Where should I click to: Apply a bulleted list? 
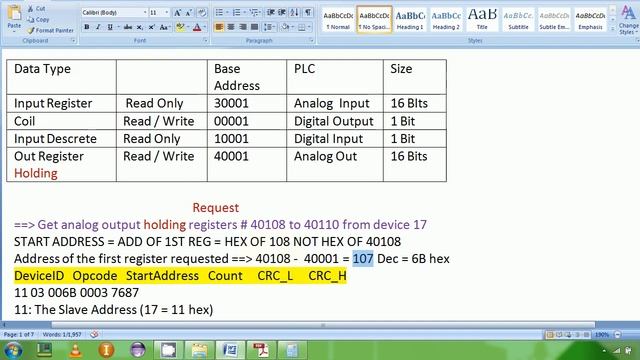click(220, 13)
